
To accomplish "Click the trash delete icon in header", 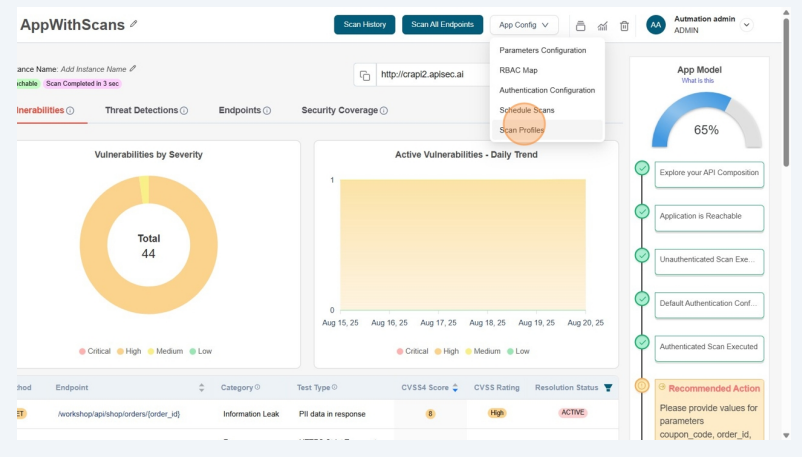I will coord(624,26).
